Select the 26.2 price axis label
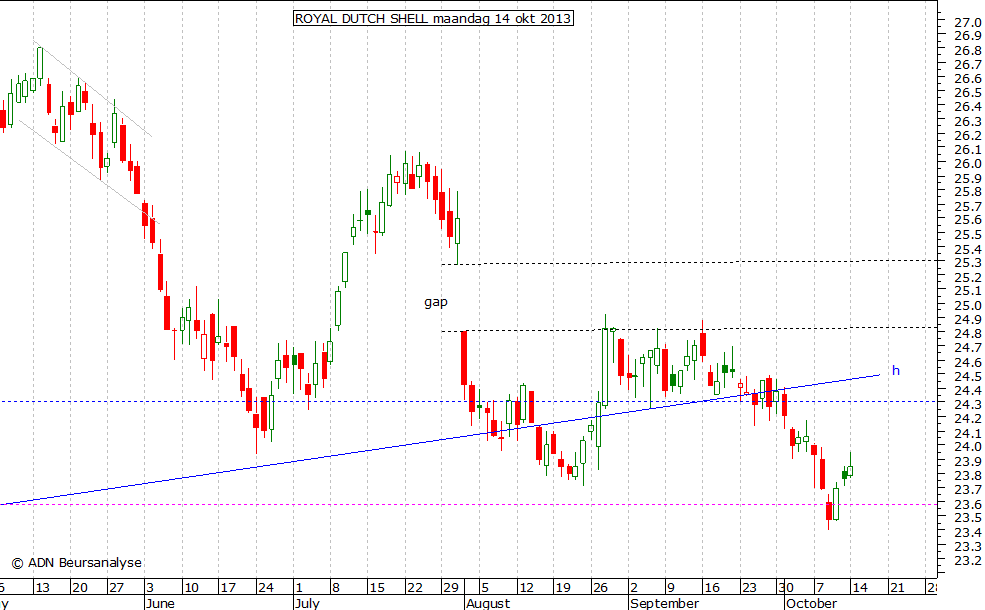The image size is (985, 610). point(968,135)
